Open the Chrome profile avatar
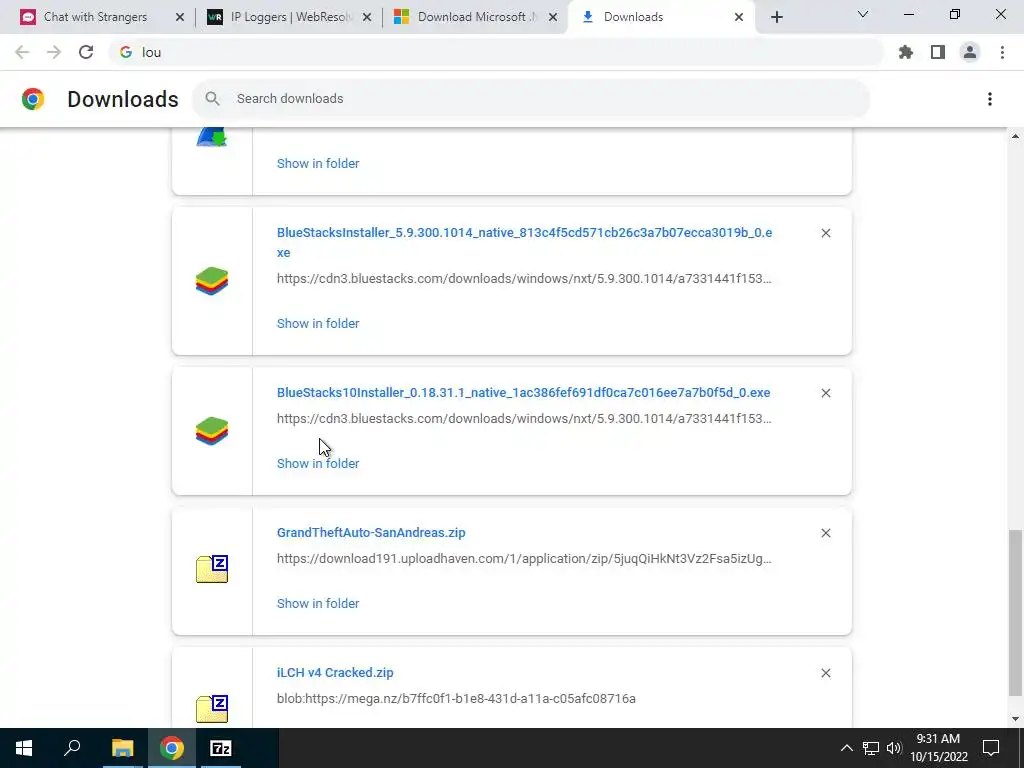This screenshot has width=1024, height=768. pos(970,52)
